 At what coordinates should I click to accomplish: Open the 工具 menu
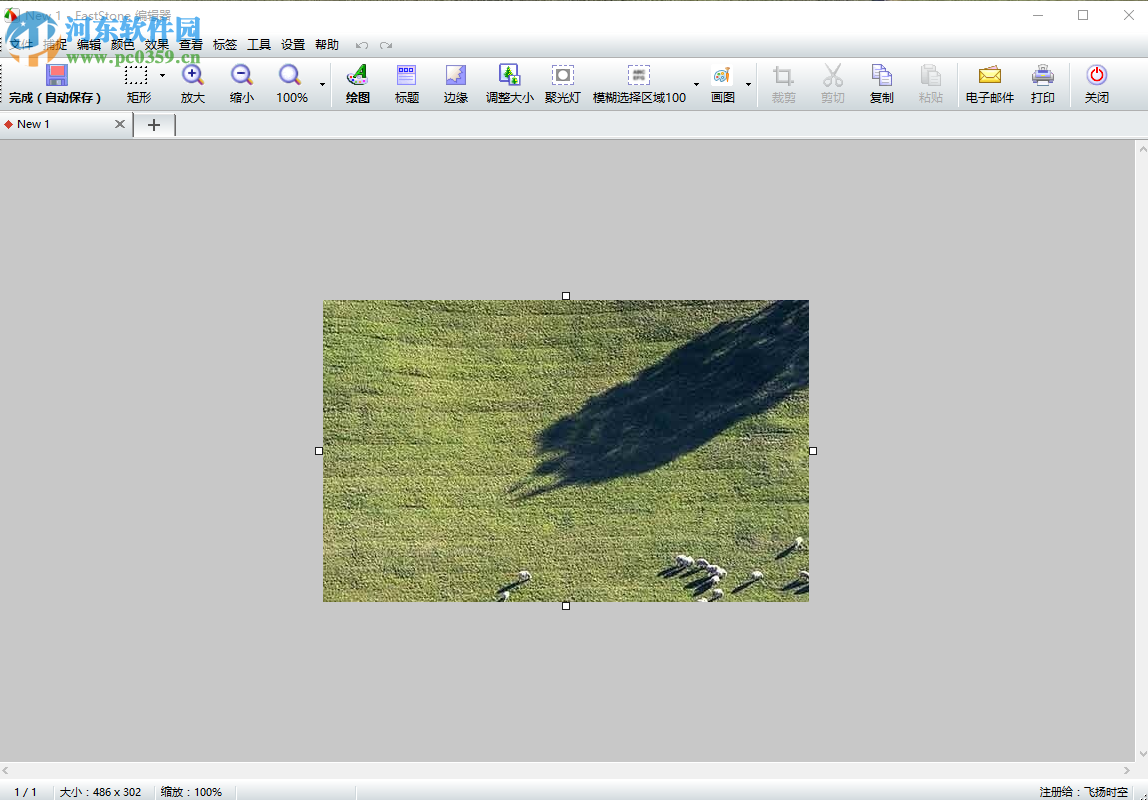pyautogui.click(x=258, y=45)
